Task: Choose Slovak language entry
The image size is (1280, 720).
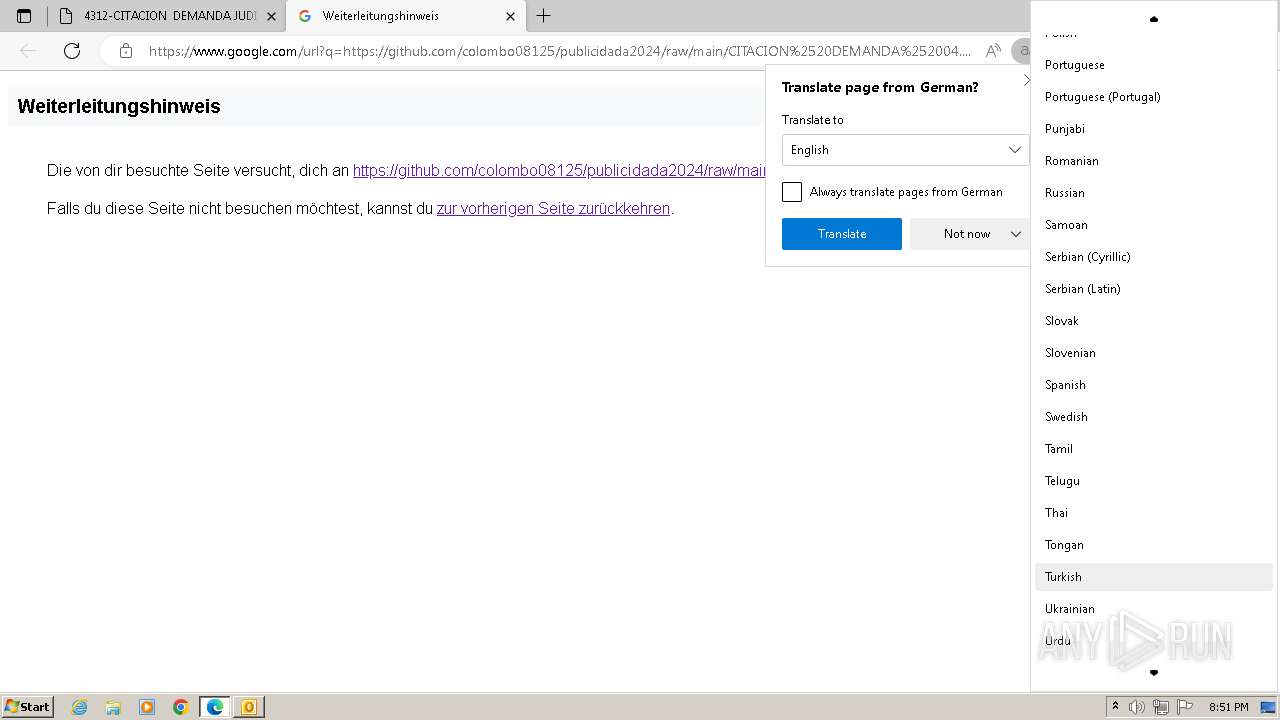Action: [1153, 321]
